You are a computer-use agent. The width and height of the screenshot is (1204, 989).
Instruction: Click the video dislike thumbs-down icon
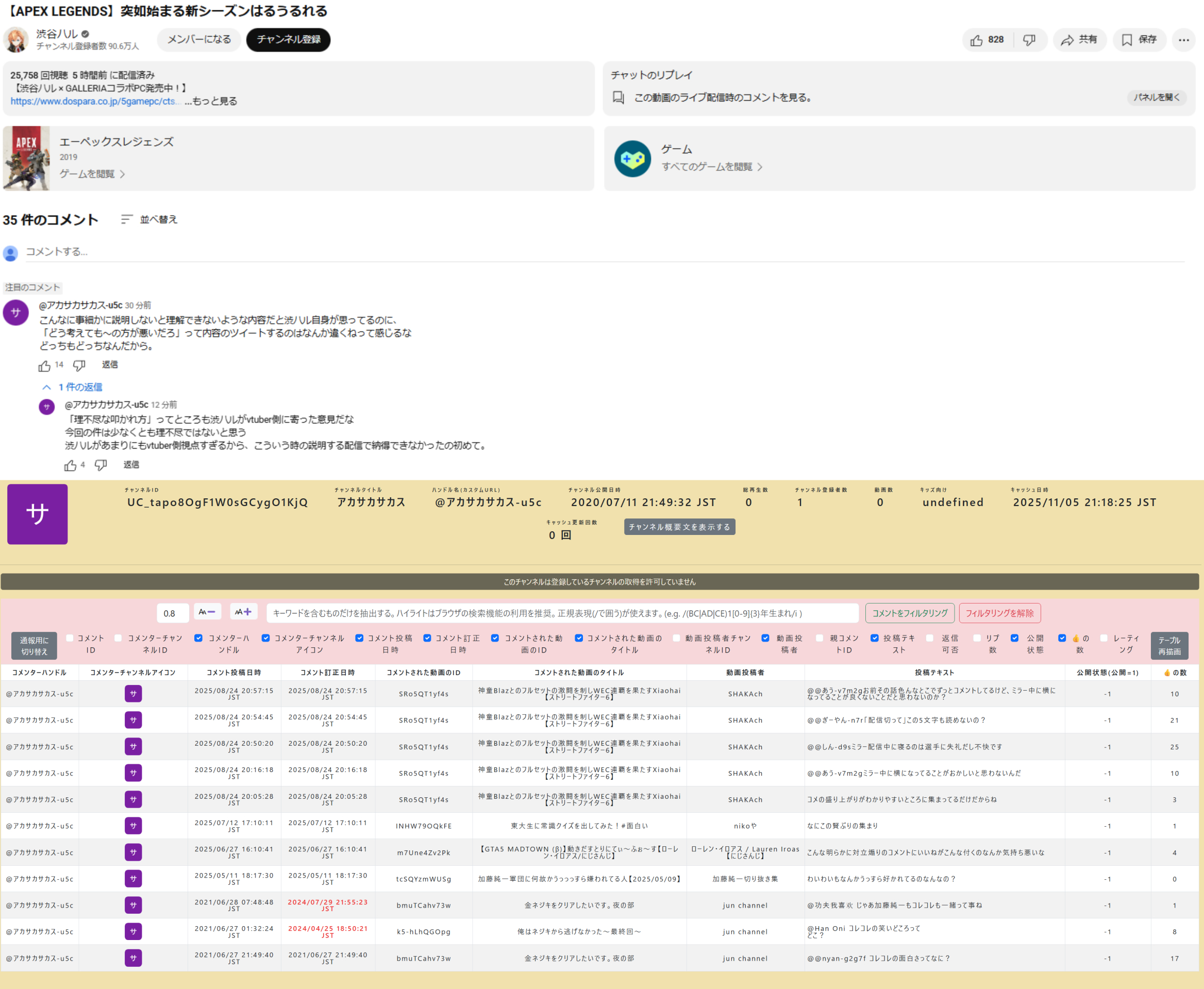click(x=1029, y=40)
